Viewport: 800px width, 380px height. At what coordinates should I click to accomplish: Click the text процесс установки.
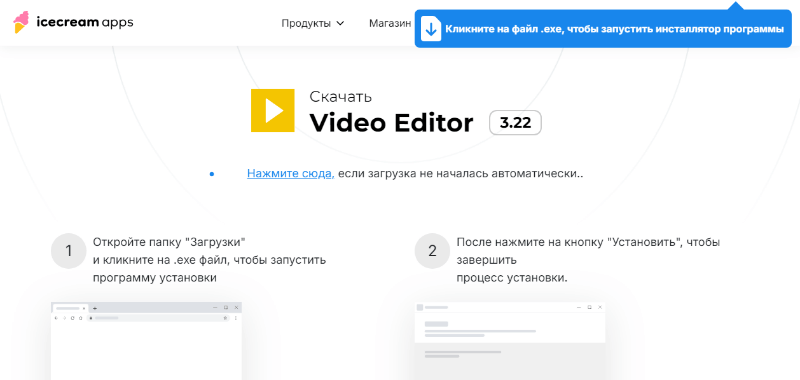coord(512,278)
